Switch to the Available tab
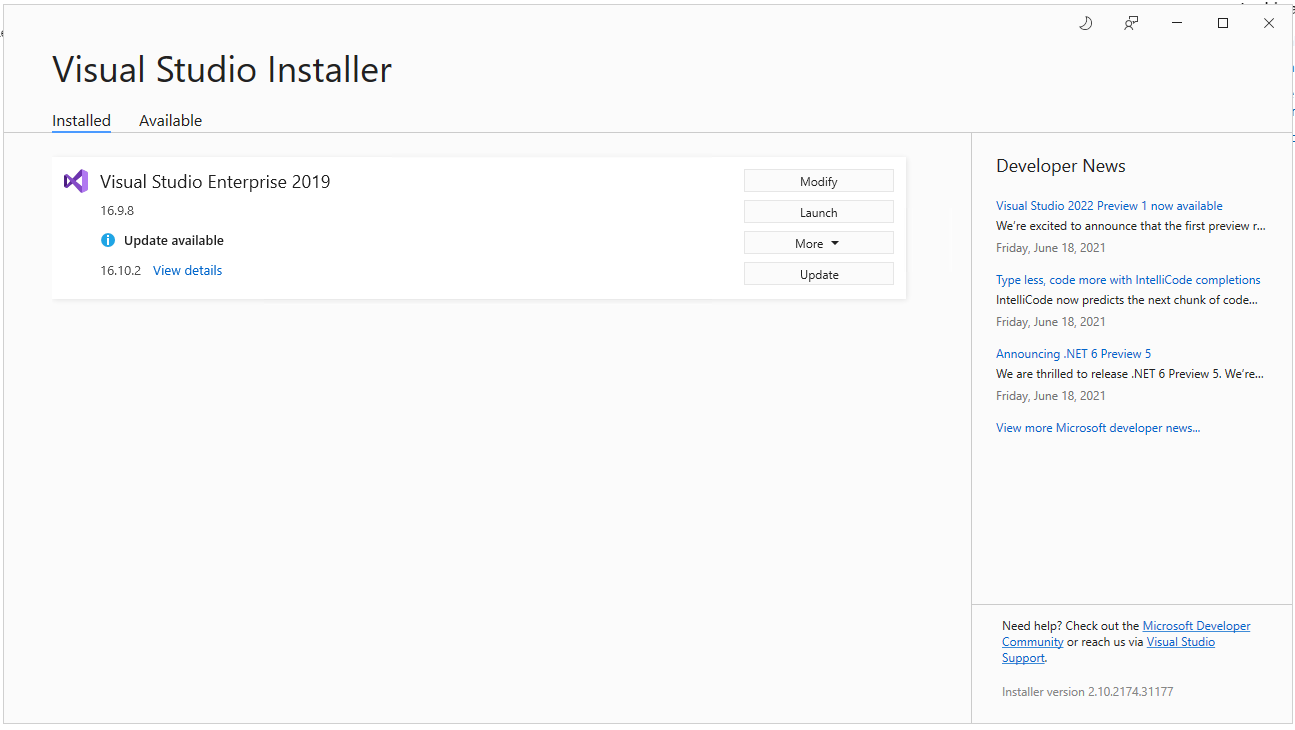Viewport: 1295px width, 730px height. 170,120
